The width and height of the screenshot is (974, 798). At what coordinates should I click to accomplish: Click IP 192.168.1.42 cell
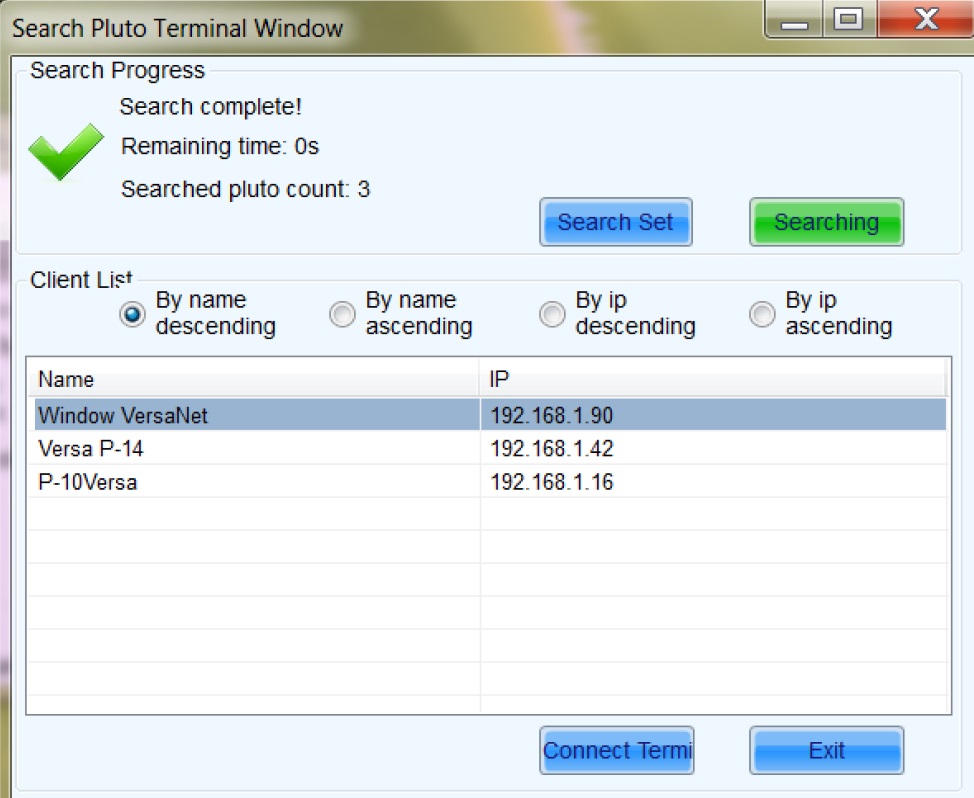click(712, 448)
